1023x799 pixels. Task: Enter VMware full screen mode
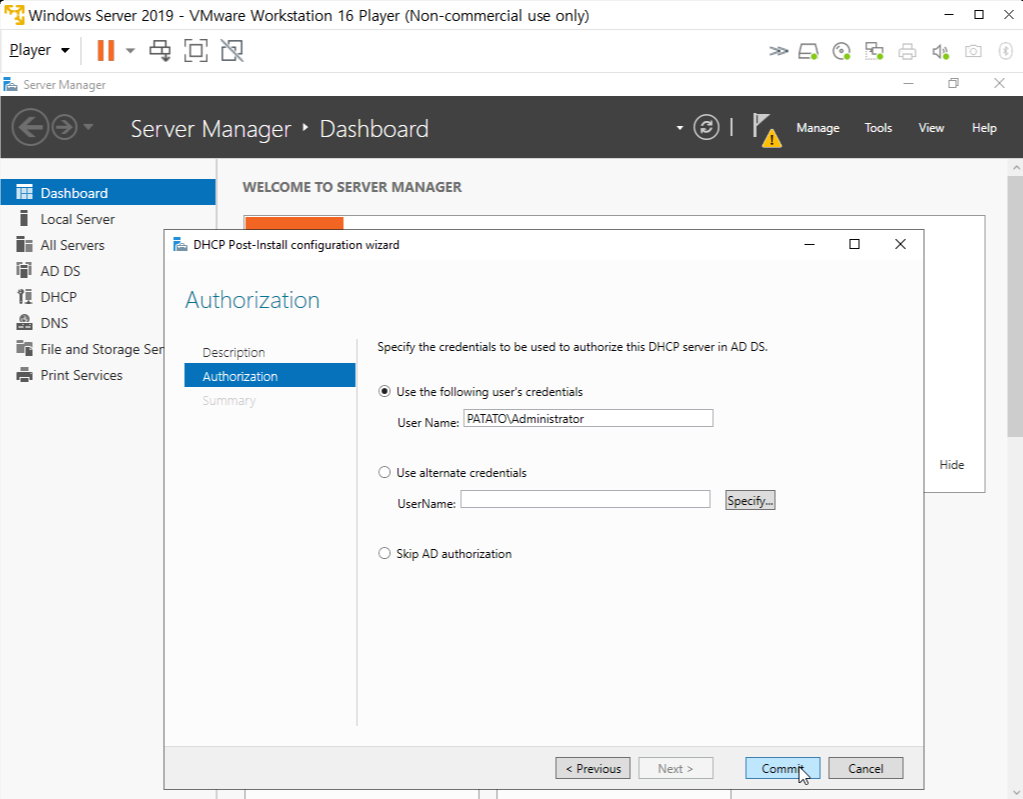[x=196, y=50]
